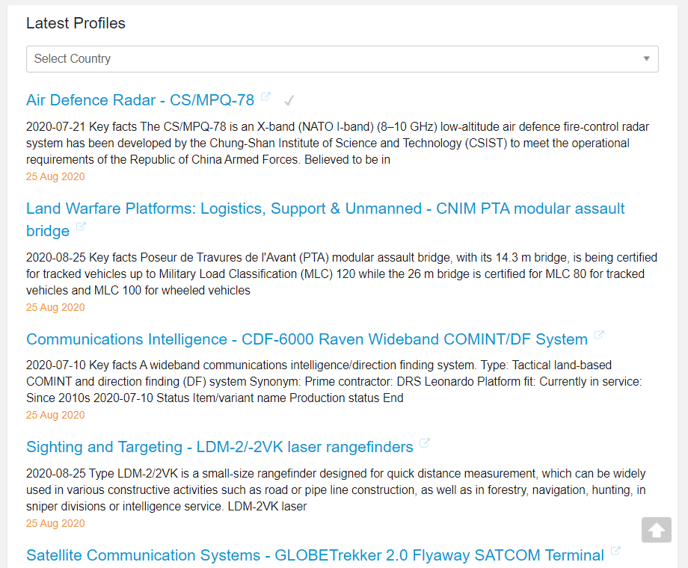This screenshot has height=568, width=688.
Task: Click external link icon beside GLOBETrekker SATCOM title
Action: click(616, 552)
